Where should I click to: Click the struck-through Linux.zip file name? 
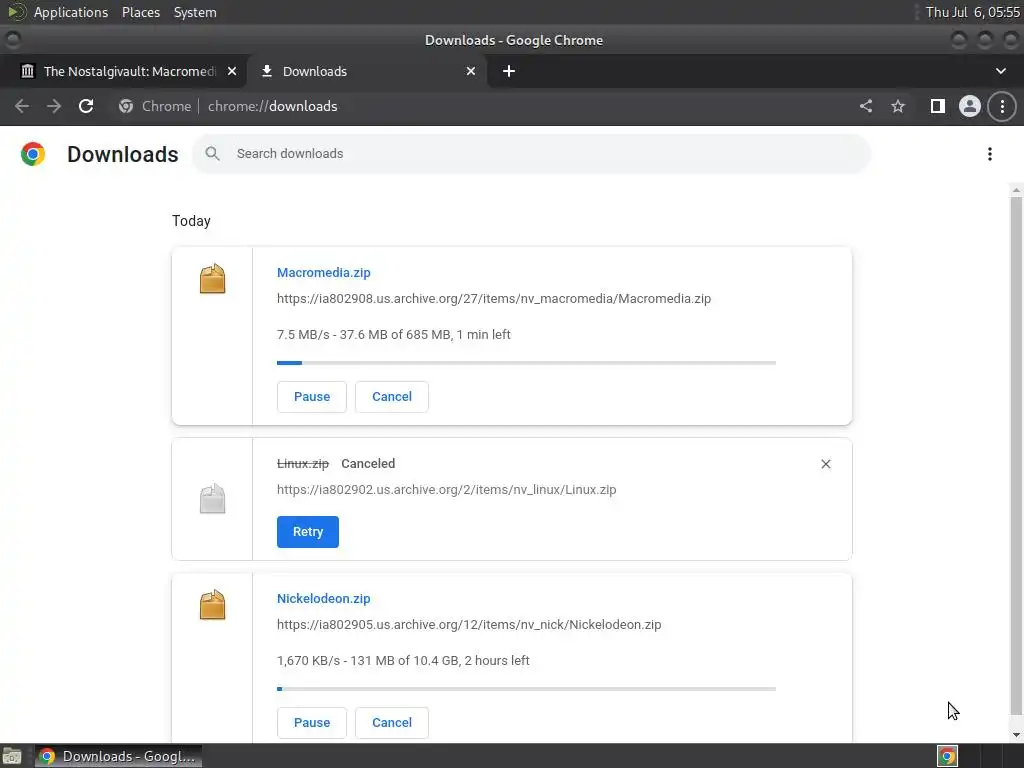pos(302,464)
